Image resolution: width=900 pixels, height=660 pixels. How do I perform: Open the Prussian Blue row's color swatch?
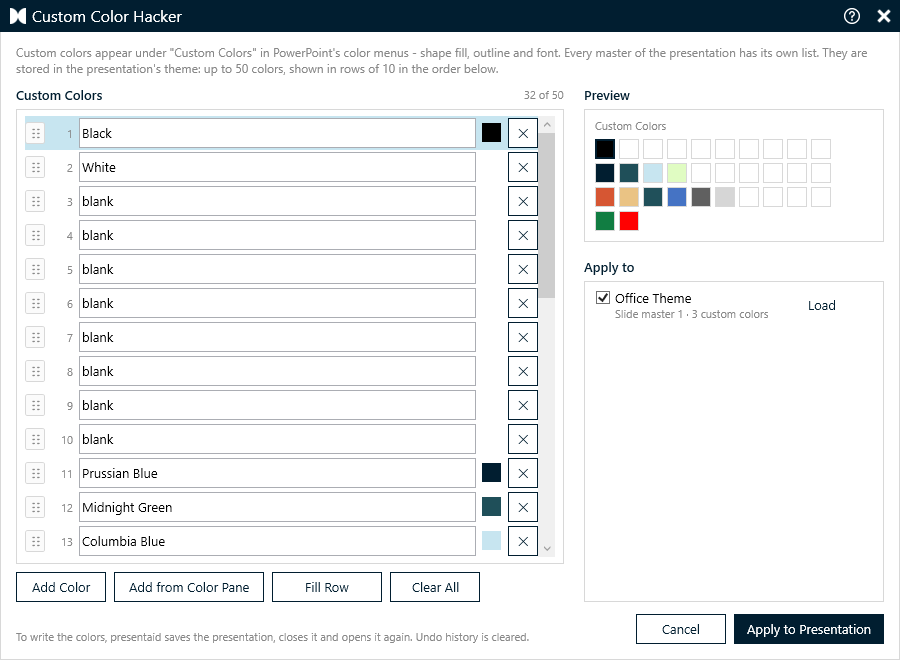coord(491,473)
